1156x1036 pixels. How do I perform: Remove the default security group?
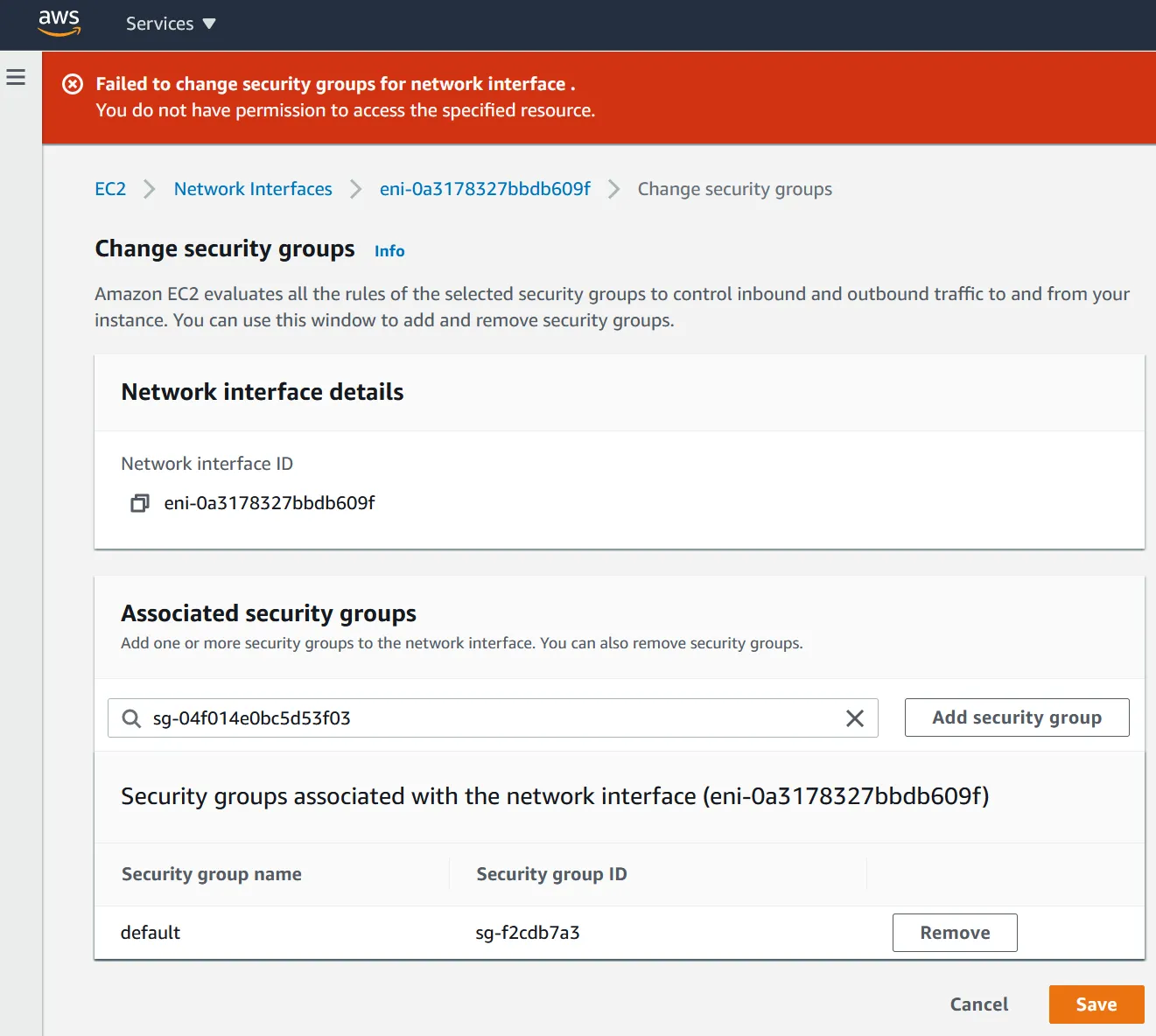(x=954, y=933)
